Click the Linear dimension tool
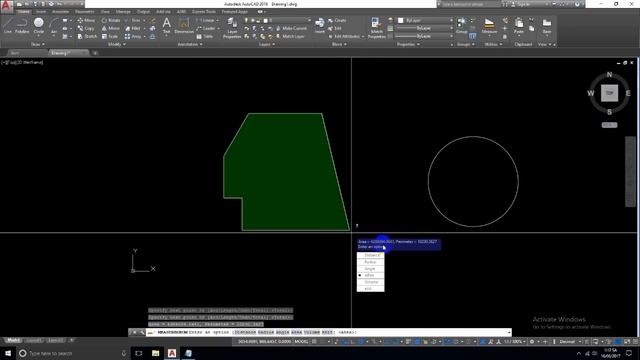The image size is (640, 360). (205, 20)
